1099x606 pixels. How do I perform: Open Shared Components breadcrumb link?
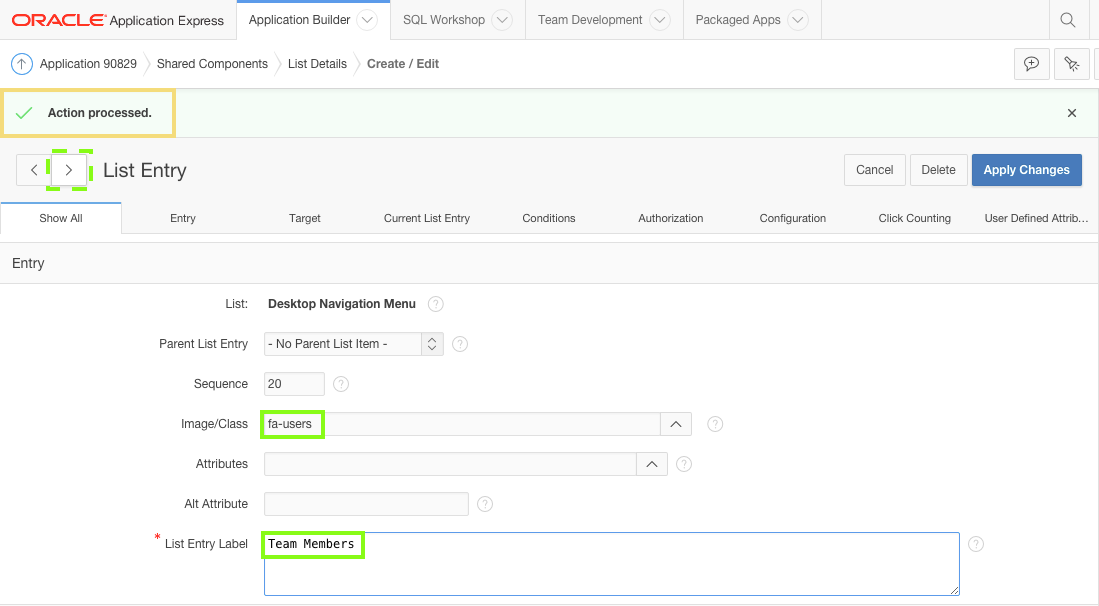[x=212, y=64]
